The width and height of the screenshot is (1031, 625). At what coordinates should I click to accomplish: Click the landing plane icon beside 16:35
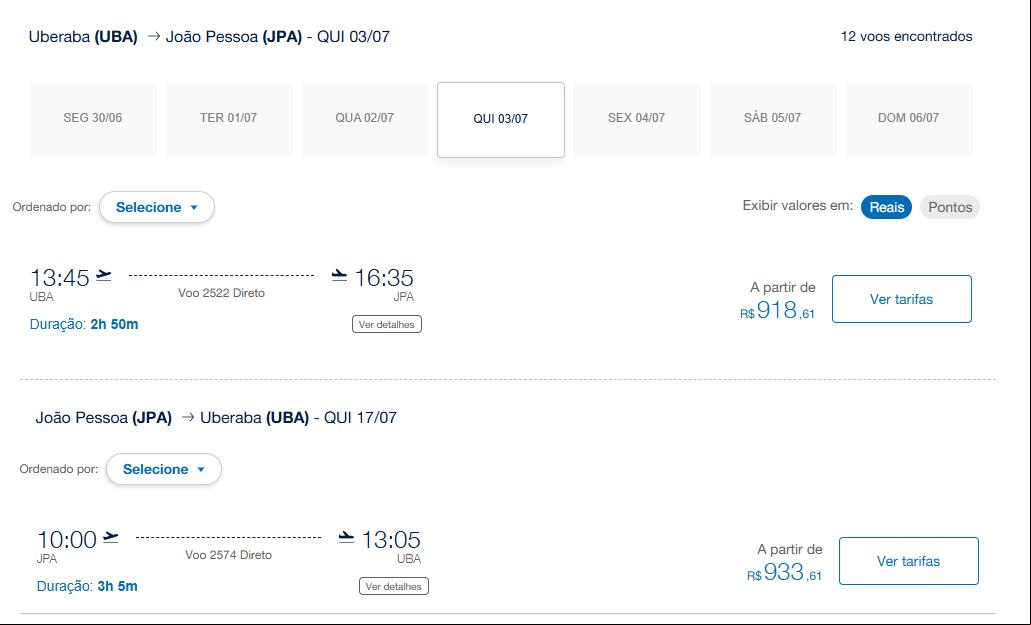[x=339, y=275]
